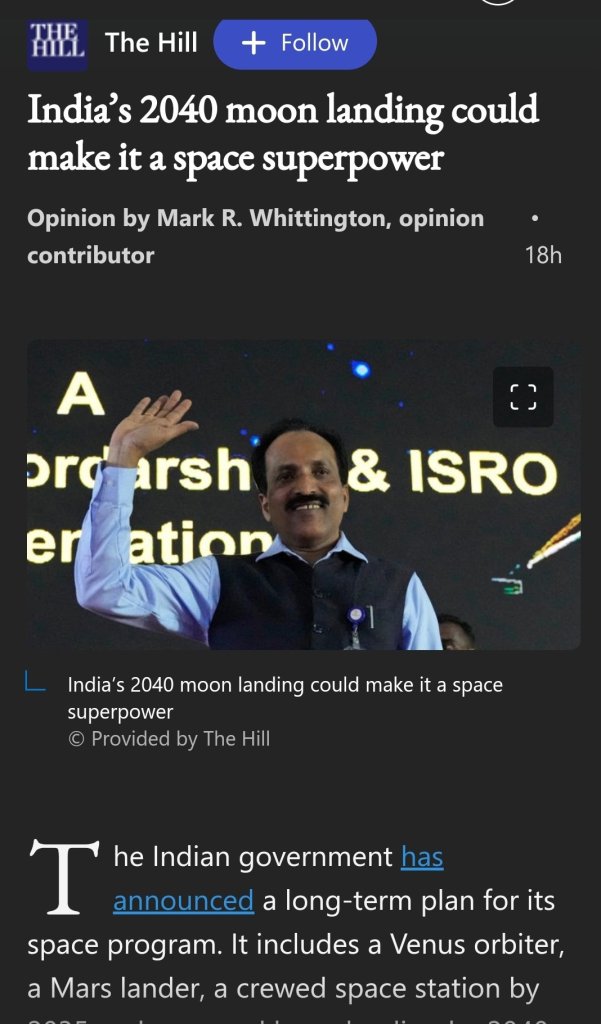Viewport: 601px width, 1024px height.
Task: Tap the circular icon at top edge
Action: coord(499,2)
